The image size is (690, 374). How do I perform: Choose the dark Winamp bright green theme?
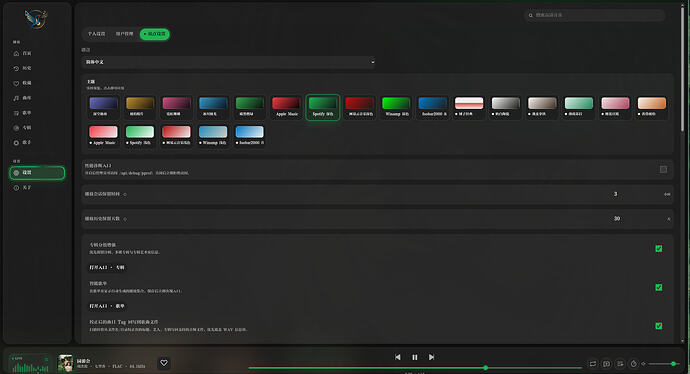pyautogui.click(x=396, y=107)
